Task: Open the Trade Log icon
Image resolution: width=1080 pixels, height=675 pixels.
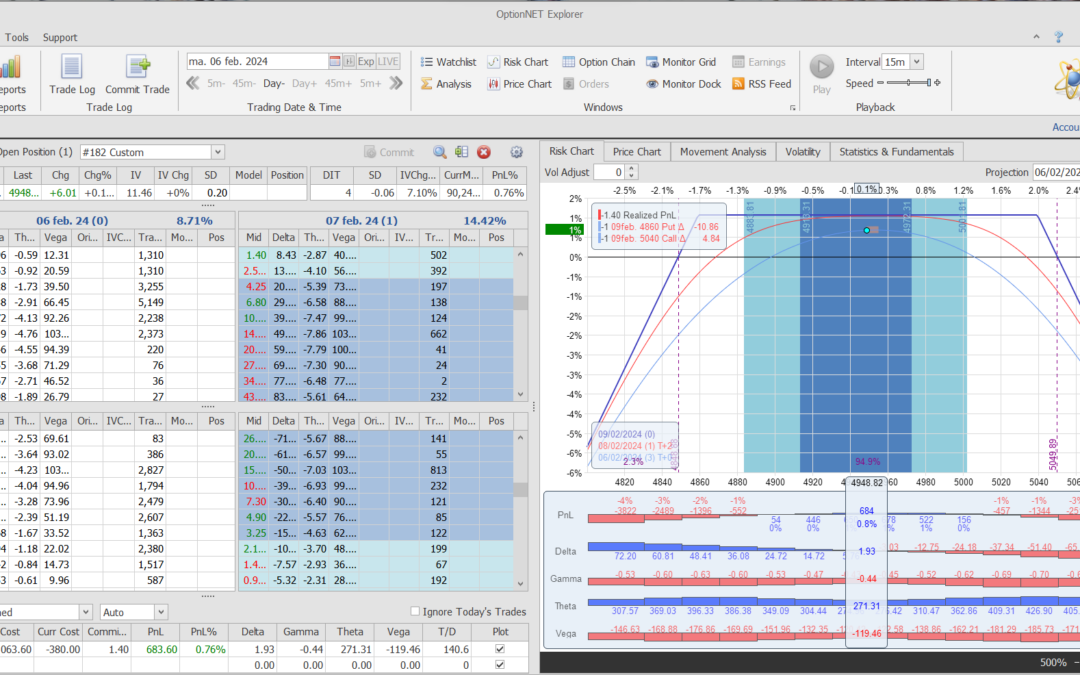Action: tap(71, 68)
